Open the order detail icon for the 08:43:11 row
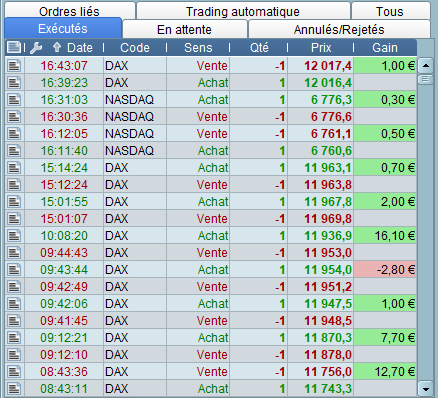438x398 pixels. pos(14,389)
